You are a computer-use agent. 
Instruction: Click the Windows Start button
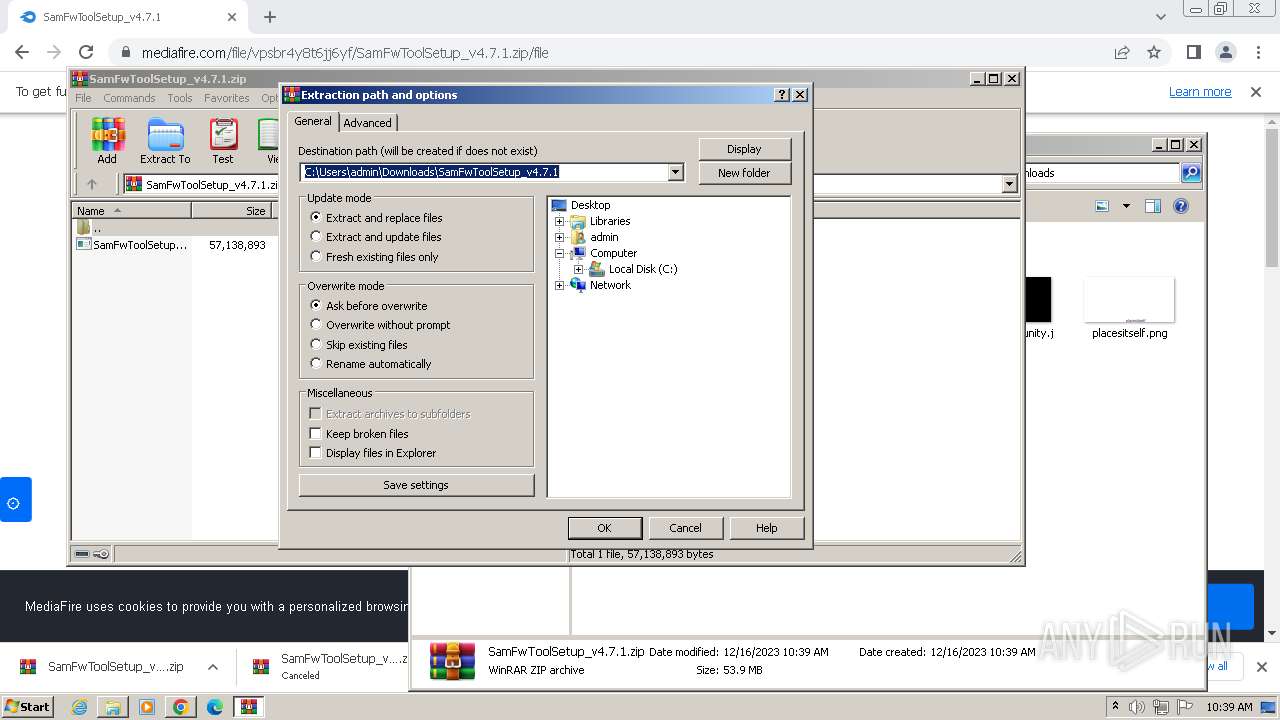click(27, 707)
